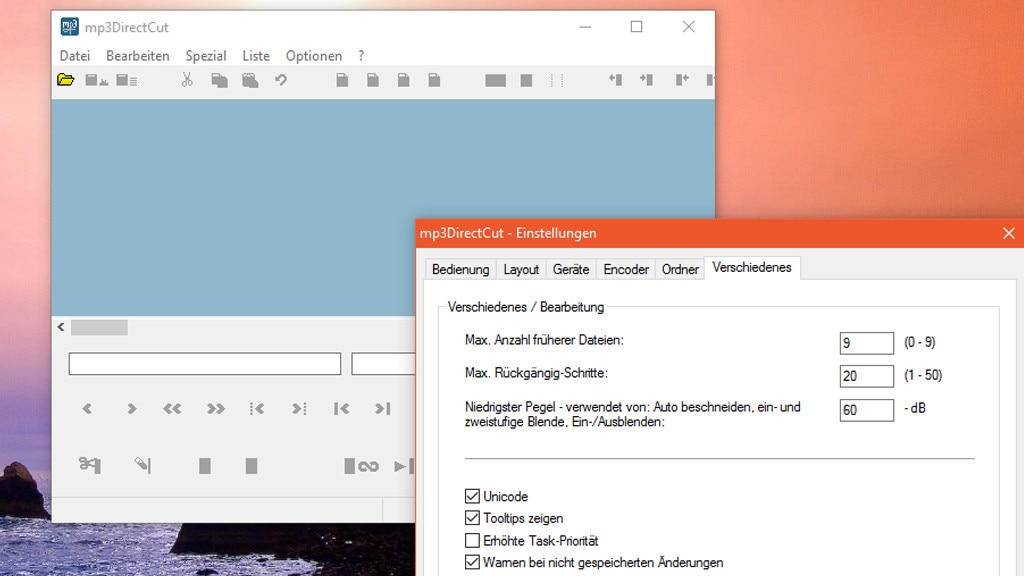Click the toolbar icon with two dotted lines
This screenshot has width=1024, height=576.
pos(557,80)
